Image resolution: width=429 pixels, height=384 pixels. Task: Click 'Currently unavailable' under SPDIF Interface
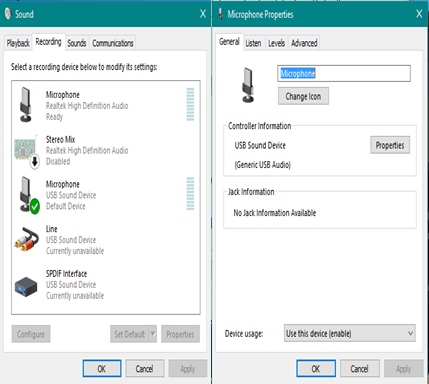click(x=75, y=296)
